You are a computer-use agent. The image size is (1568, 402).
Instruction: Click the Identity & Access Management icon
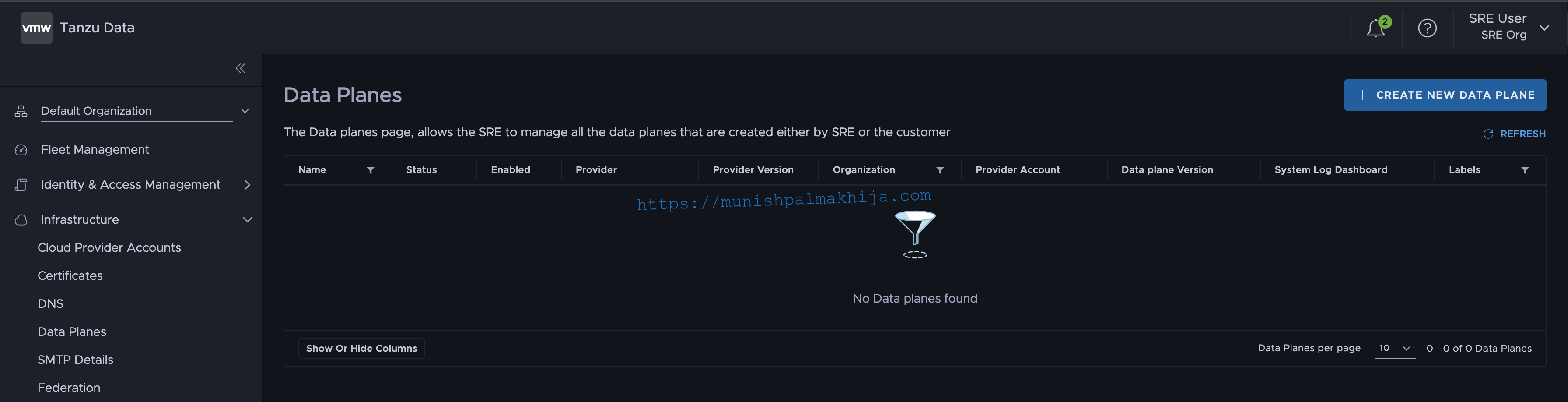(x=21, y=184)
